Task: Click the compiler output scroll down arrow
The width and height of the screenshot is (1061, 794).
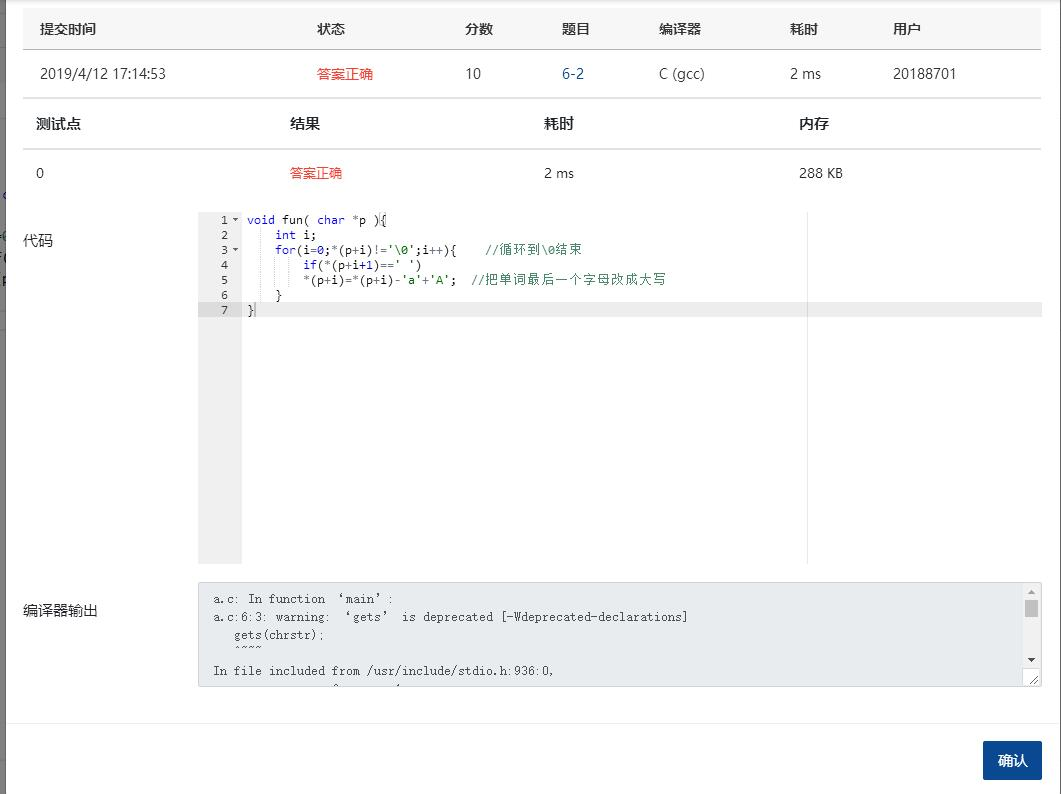Action: (x=1031, y=659)
